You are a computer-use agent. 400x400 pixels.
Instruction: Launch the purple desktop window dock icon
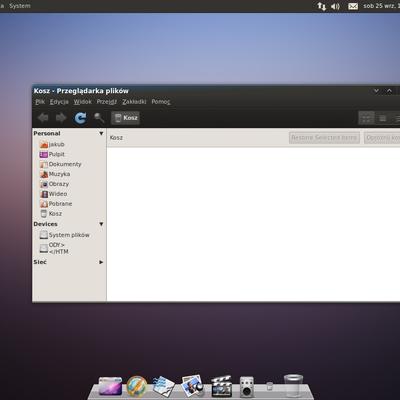[110, 386]
